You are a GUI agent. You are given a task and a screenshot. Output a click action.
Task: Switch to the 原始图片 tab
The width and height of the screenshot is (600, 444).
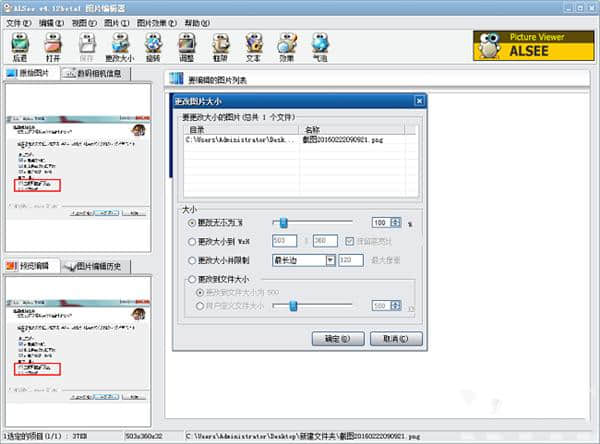coord(32,73)
